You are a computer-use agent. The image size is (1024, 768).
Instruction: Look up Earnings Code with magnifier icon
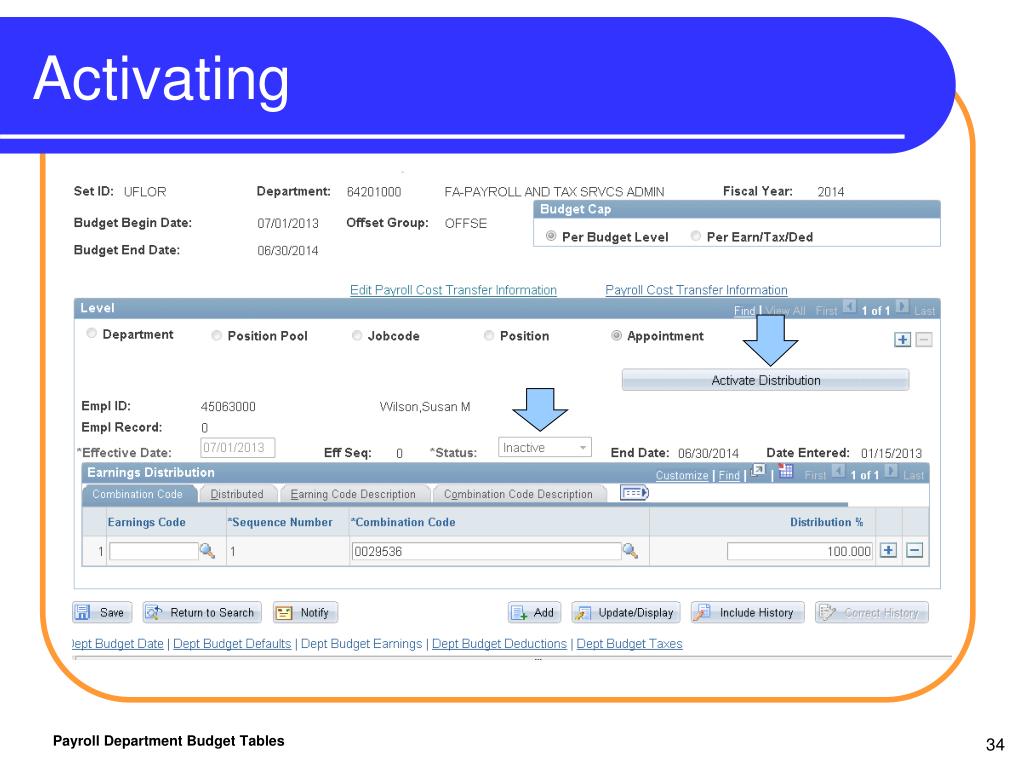[208, 551]
